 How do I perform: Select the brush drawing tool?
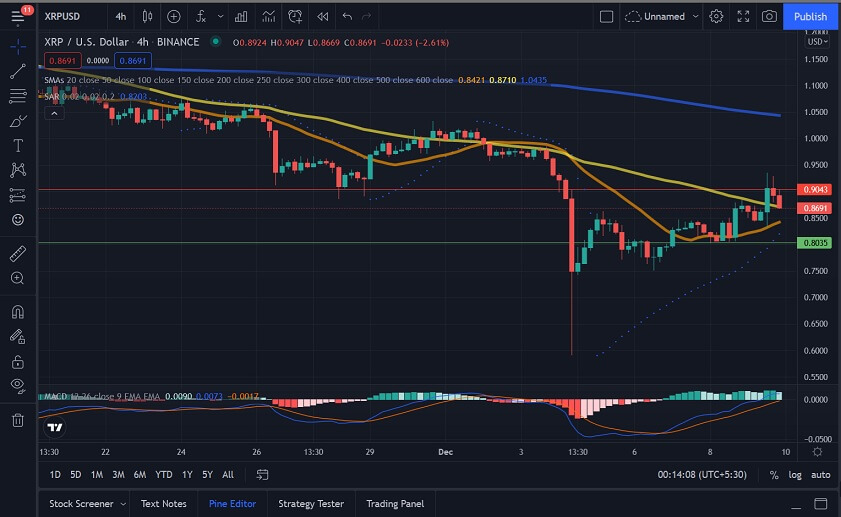tap(17, 121)
